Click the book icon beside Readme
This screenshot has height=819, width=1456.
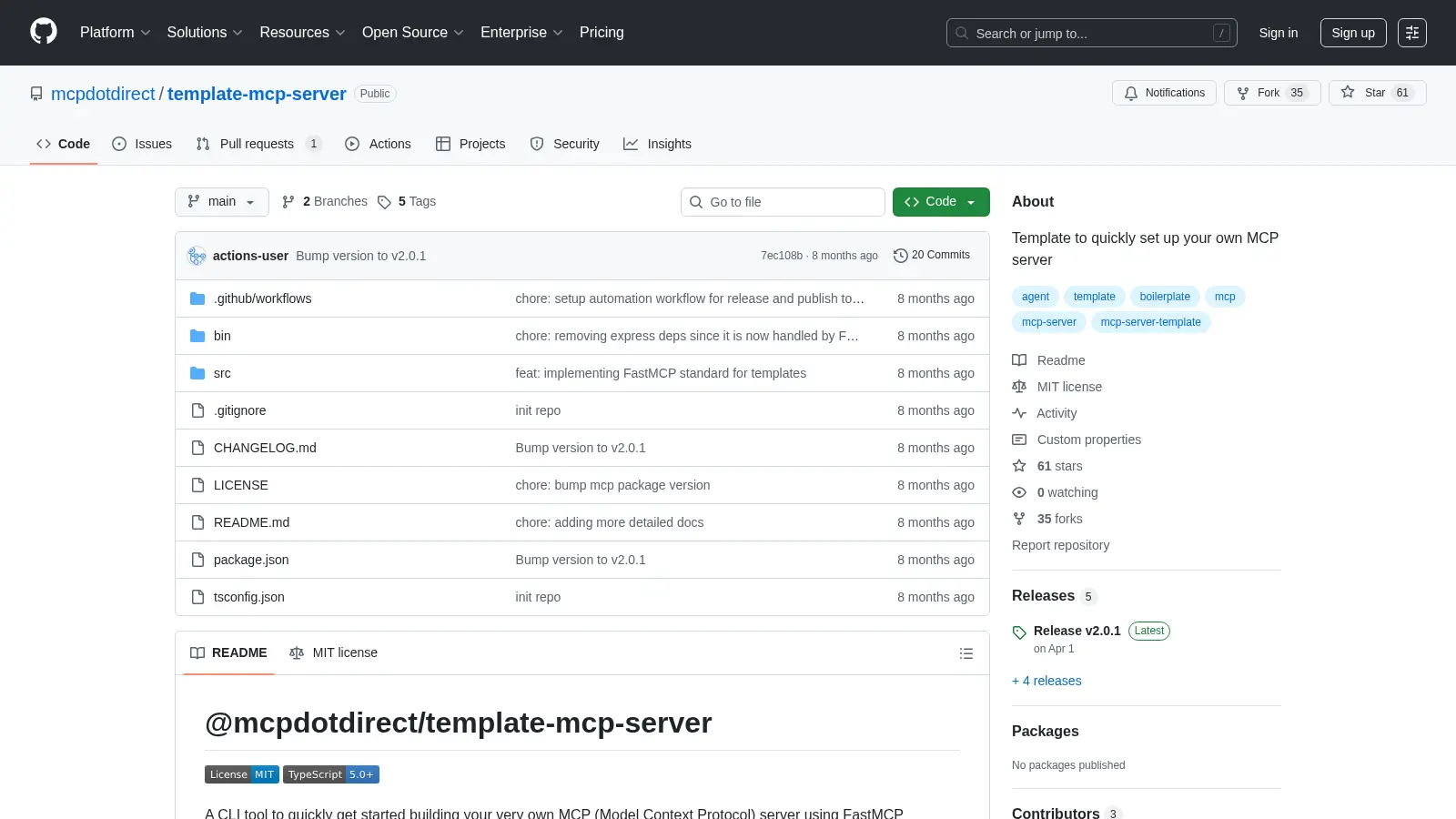click(x=1019, y=360)
